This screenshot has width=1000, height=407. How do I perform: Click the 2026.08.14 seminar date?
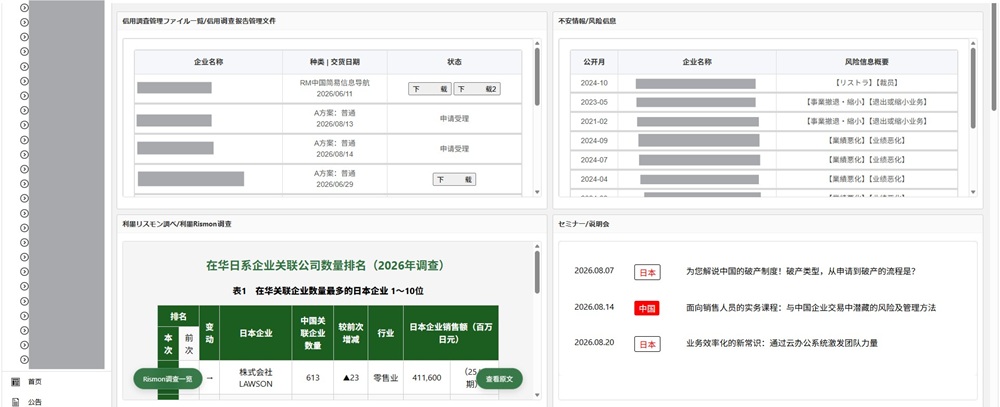pos(594,307)
